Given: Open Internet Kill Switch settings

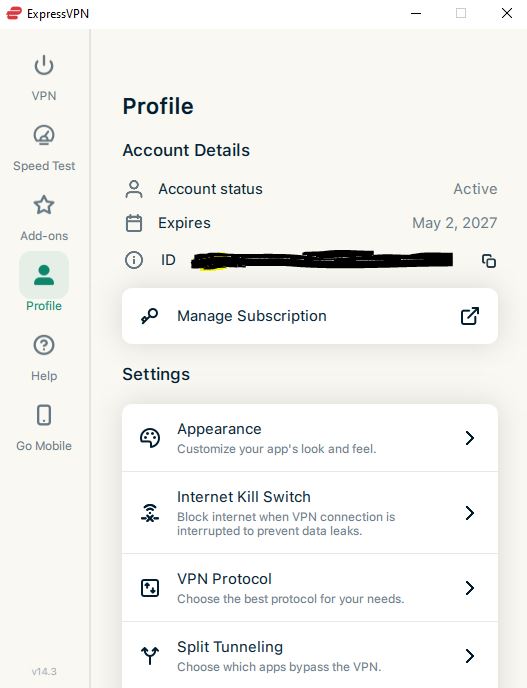Looking at the screenshot, I should coord(310,512).
